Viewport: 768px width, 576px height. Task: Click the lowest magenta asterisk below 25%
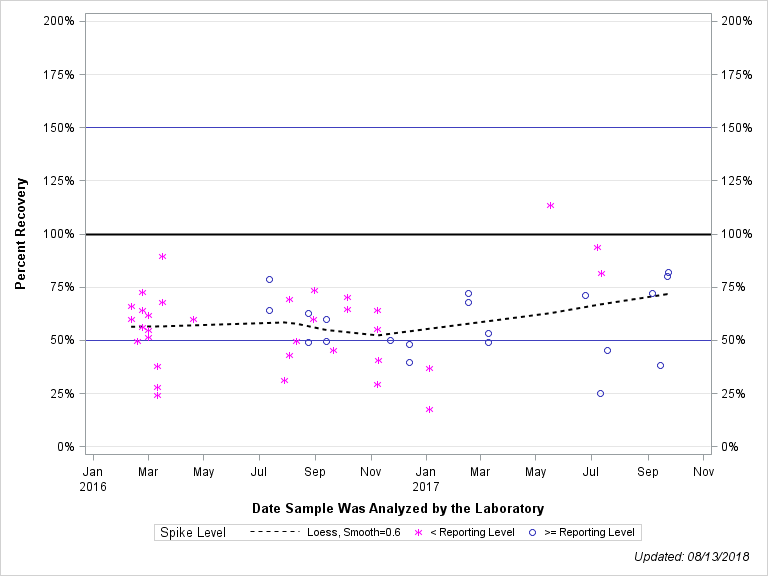point(430,409)
